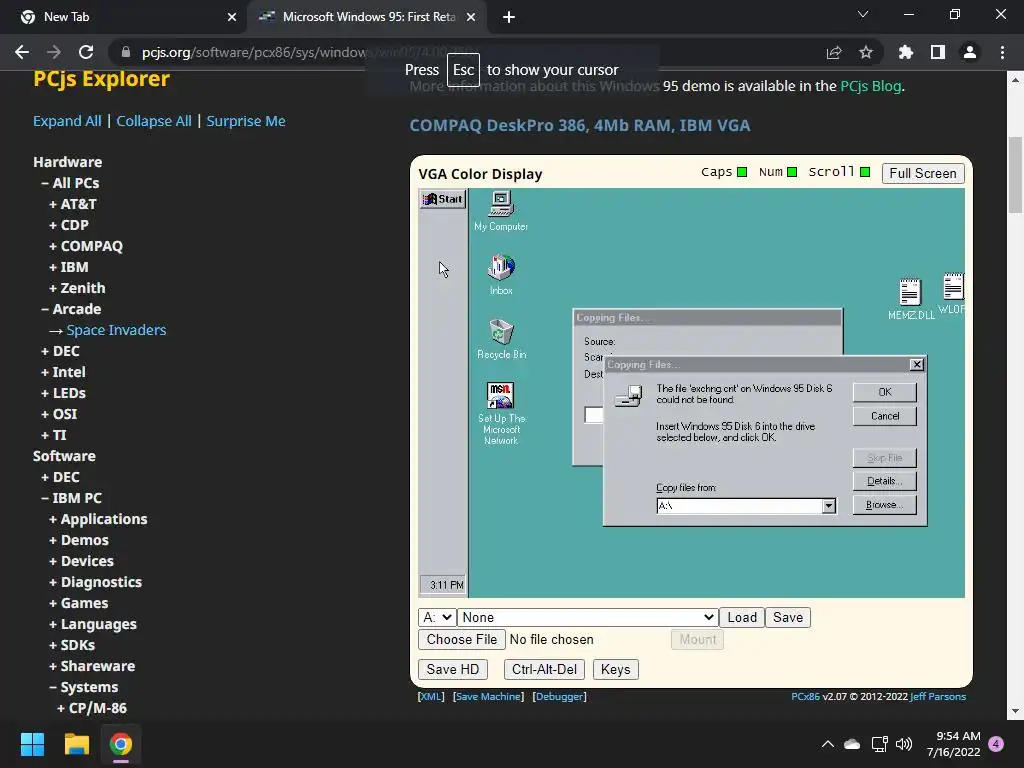Open the Windows Start menu in taskbar

[32, 744]
